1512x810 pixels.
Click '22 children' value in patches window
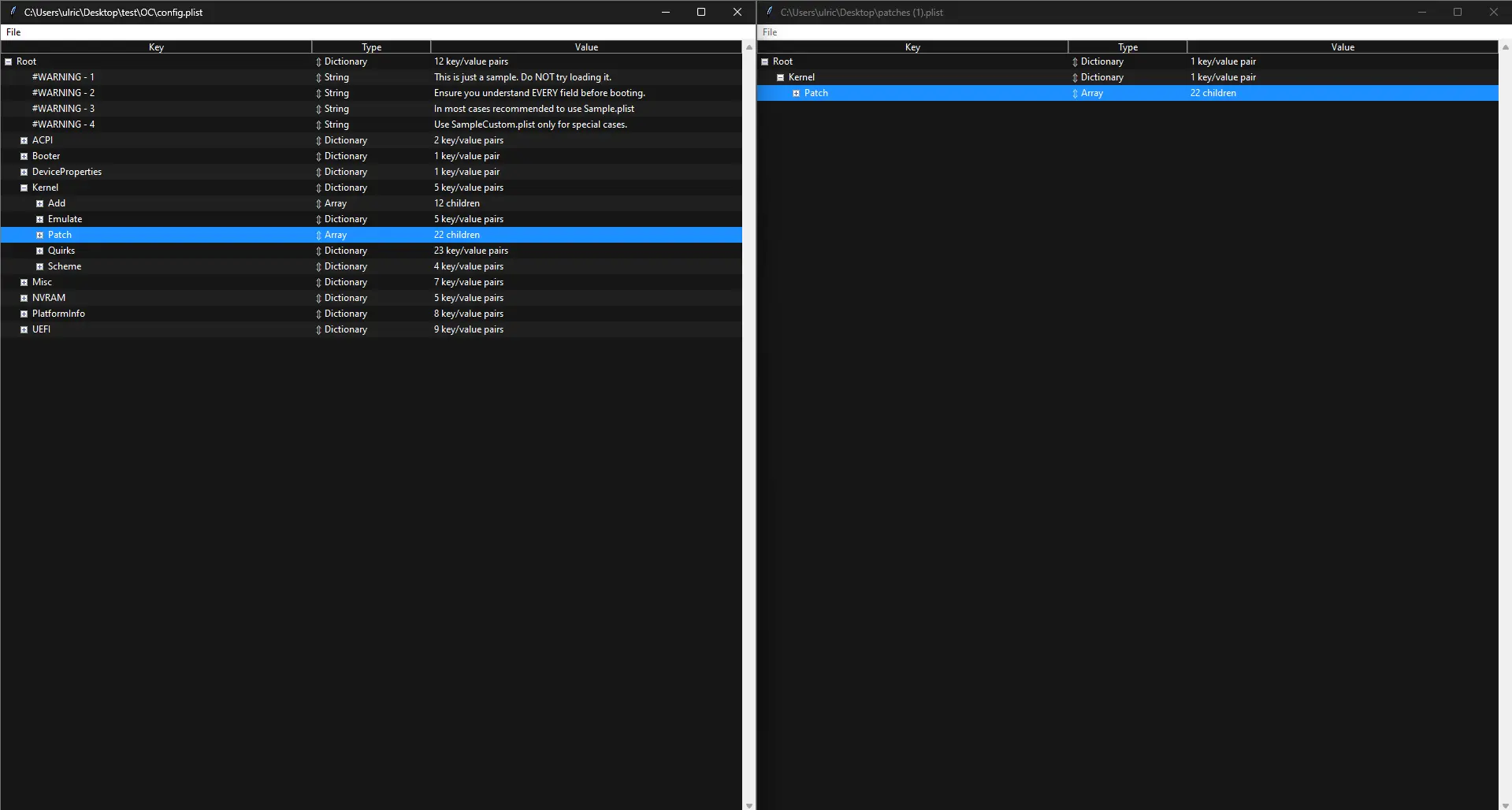pyautogui.click(x=1213, y=93)
